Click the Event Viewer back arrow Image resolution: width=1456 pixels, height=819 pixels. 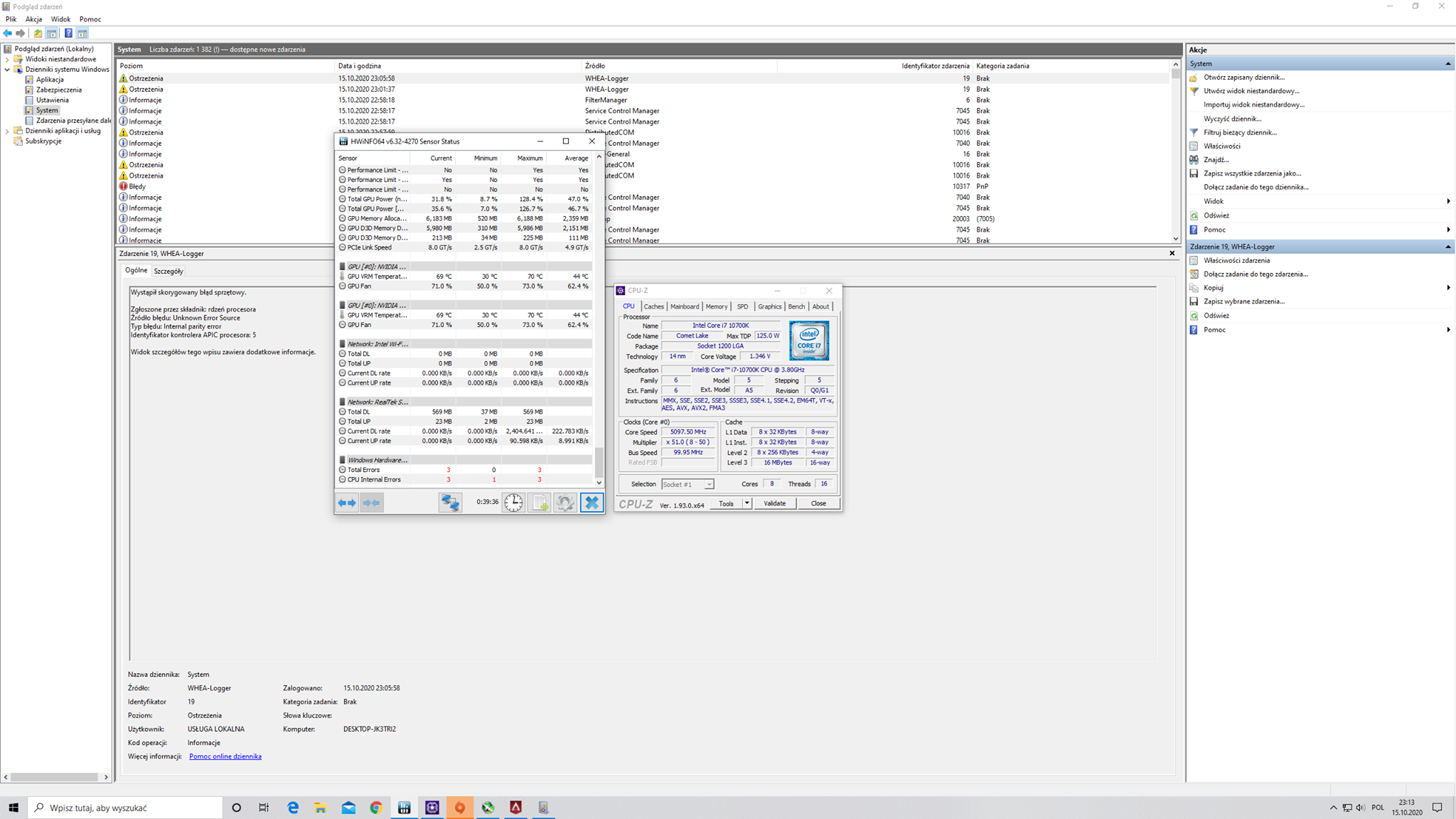click(x=8, y=33)
